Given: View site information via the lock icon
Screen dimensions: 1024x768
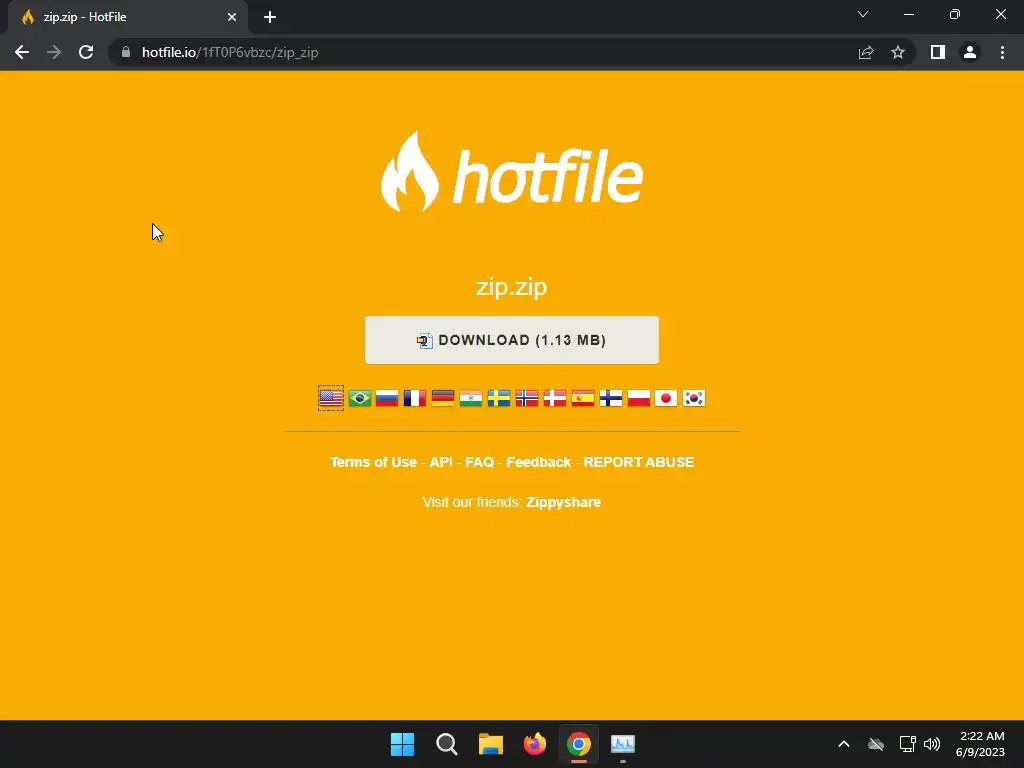Looking at the screenshot, I should [126, 52].
